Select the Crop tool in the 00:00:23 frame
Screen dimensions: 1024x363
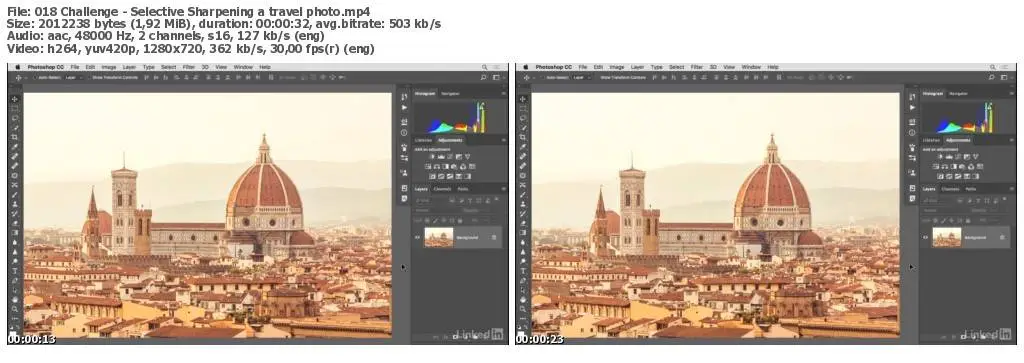(522, 137)
